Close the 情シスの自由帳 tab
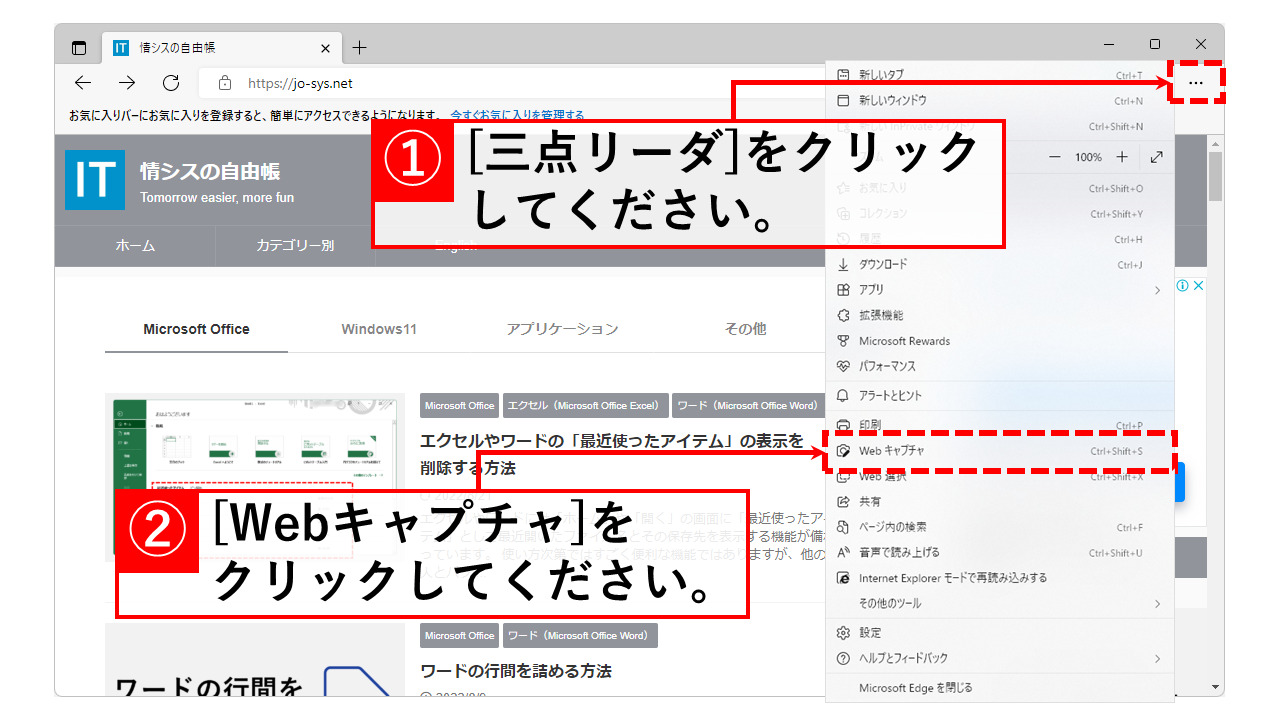Viewport: 1280px width, 720px height. [x=326, y=48]
